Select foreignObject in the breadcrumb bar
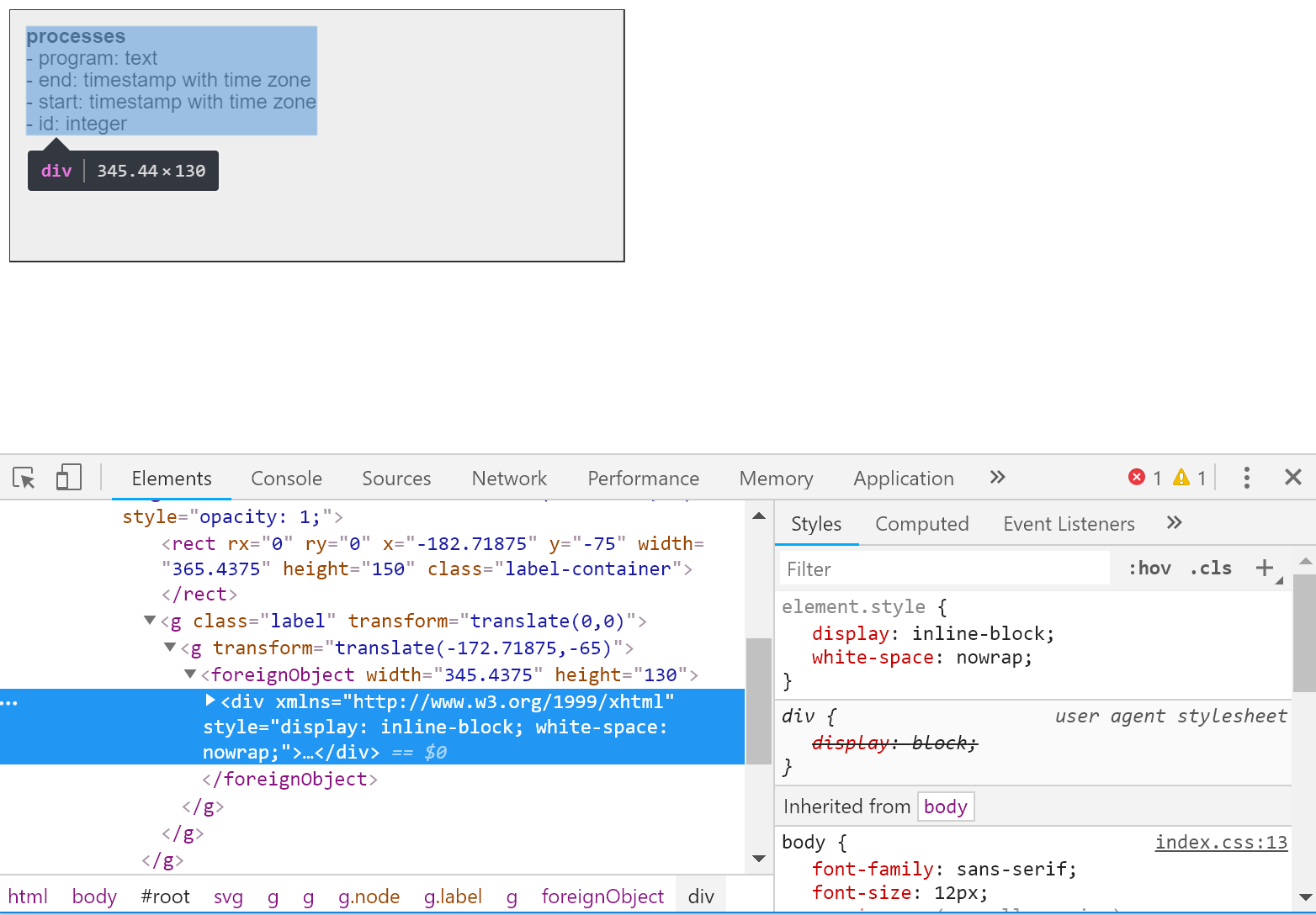The image size is (1316, 915). tap(602, 896)
